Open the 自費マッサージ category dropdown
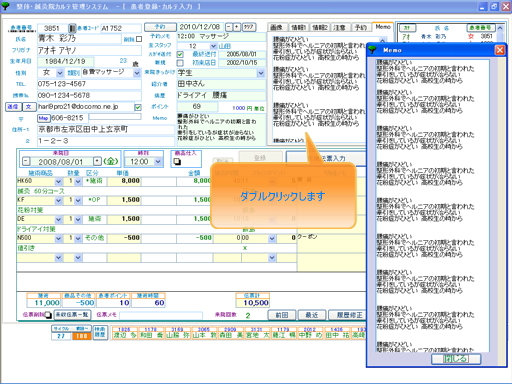 pos(137,73)
